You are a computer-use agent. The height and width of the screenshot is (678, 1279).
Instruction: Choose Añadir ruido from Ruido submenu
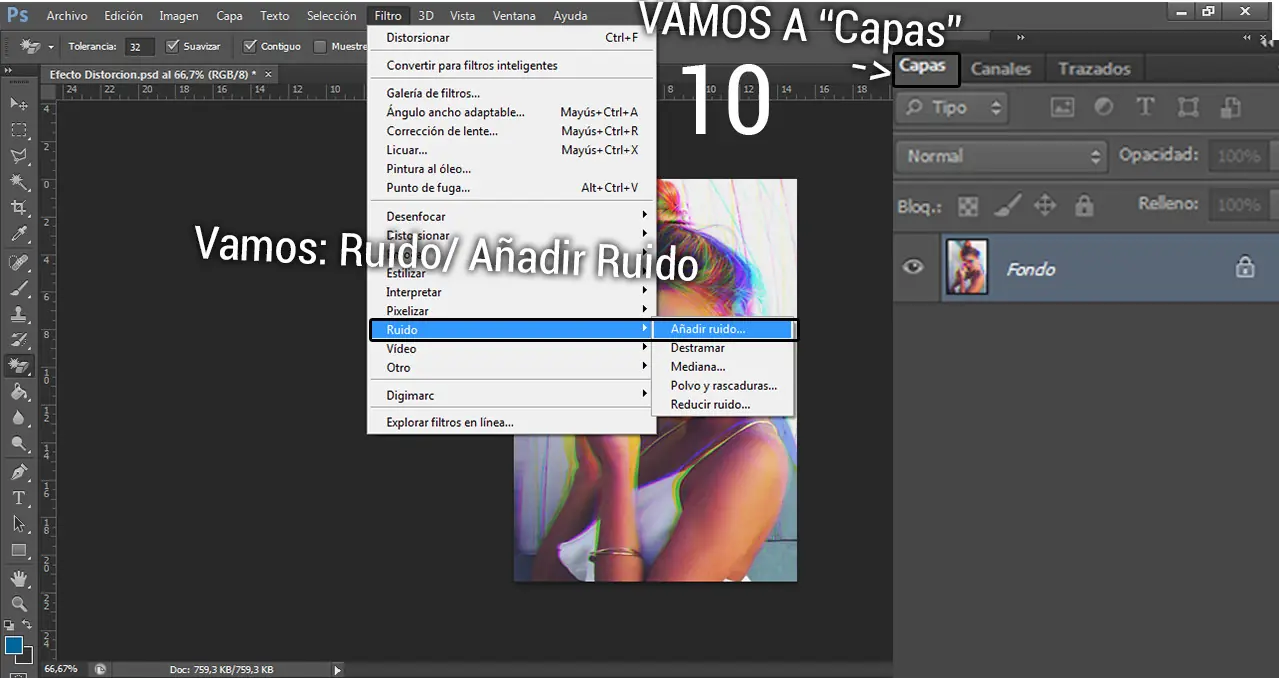(x=723, y=329)
